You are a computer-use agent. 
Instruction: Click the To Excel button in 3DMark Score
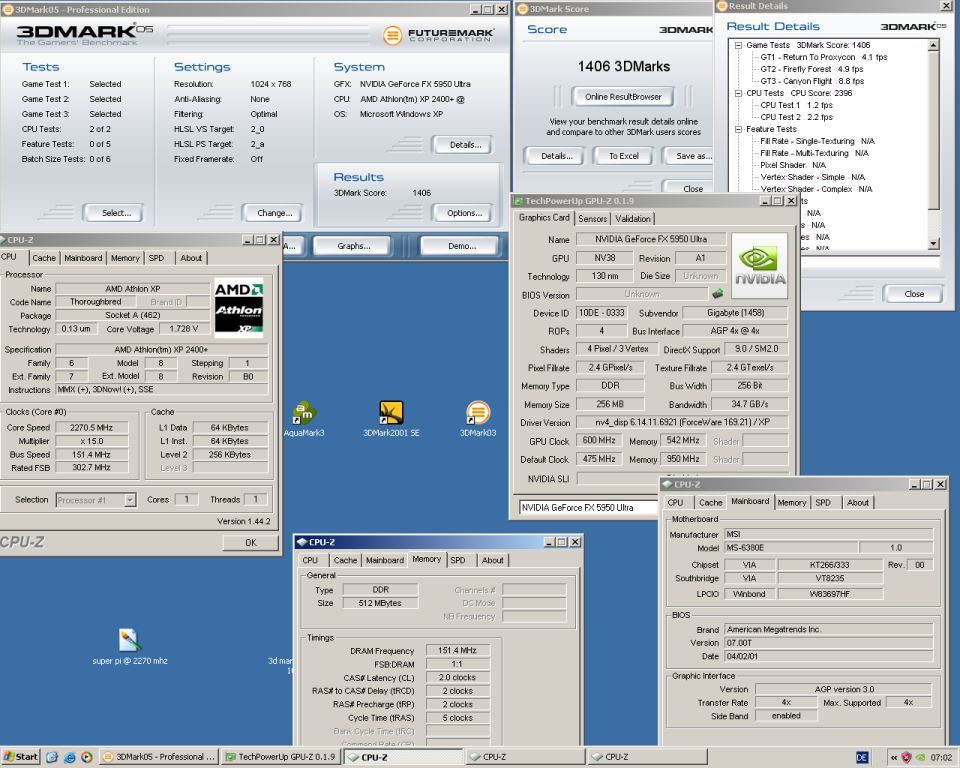click(623, 156)
